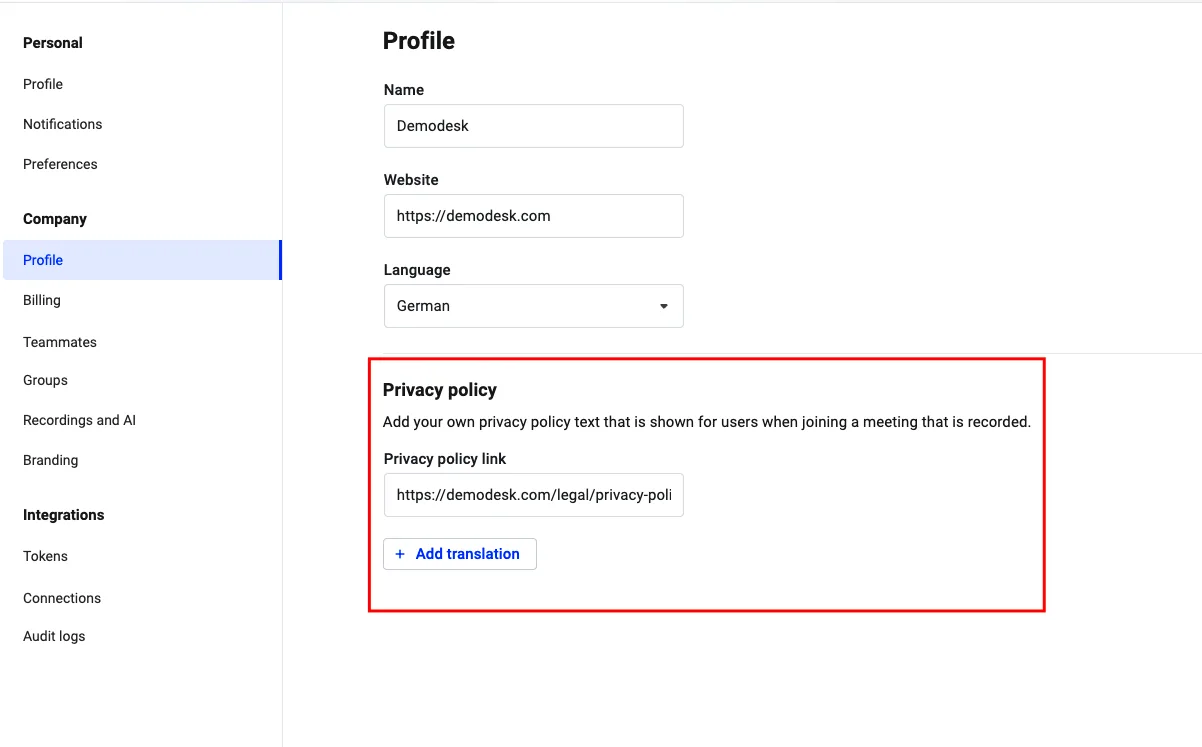This screenshot has width=1202, height=747.
Task: Click the Website field label
Action: point(411,180)
